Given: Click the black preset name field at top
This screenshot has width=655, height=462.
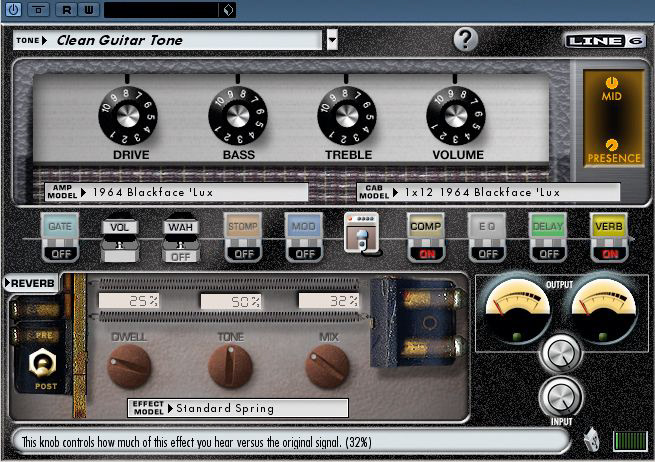Looking at the screenshot, I should [x=161, y=10].
